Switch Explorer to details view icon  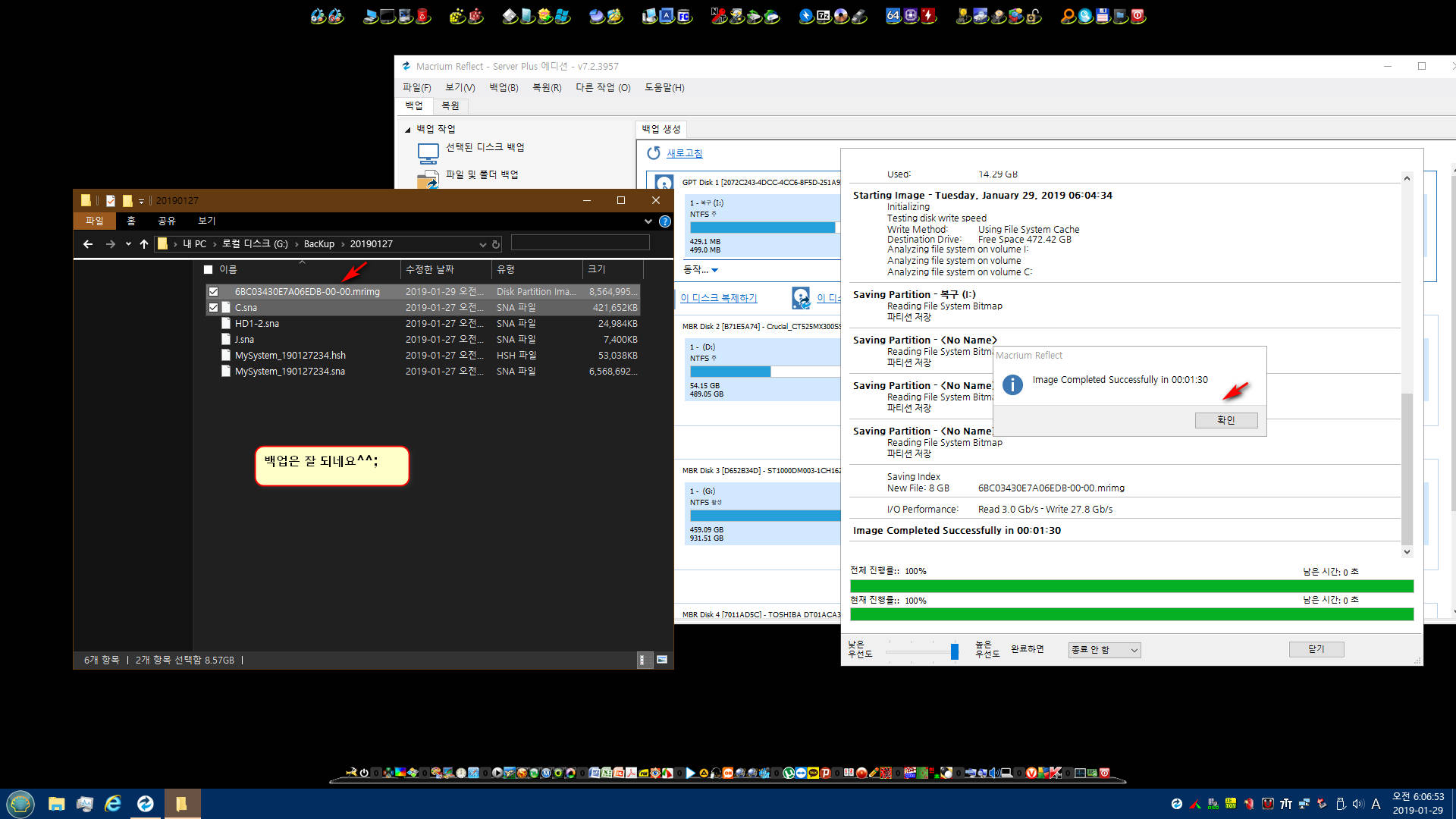coord(642,660)
